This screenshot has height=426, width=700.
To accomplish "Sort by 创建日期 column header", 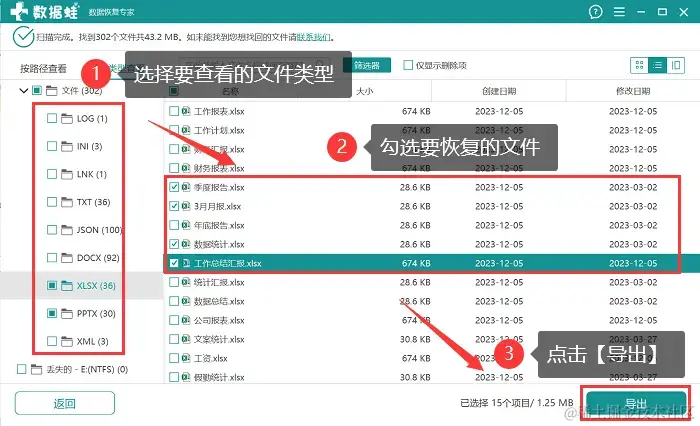I will [x=499, y=91].
